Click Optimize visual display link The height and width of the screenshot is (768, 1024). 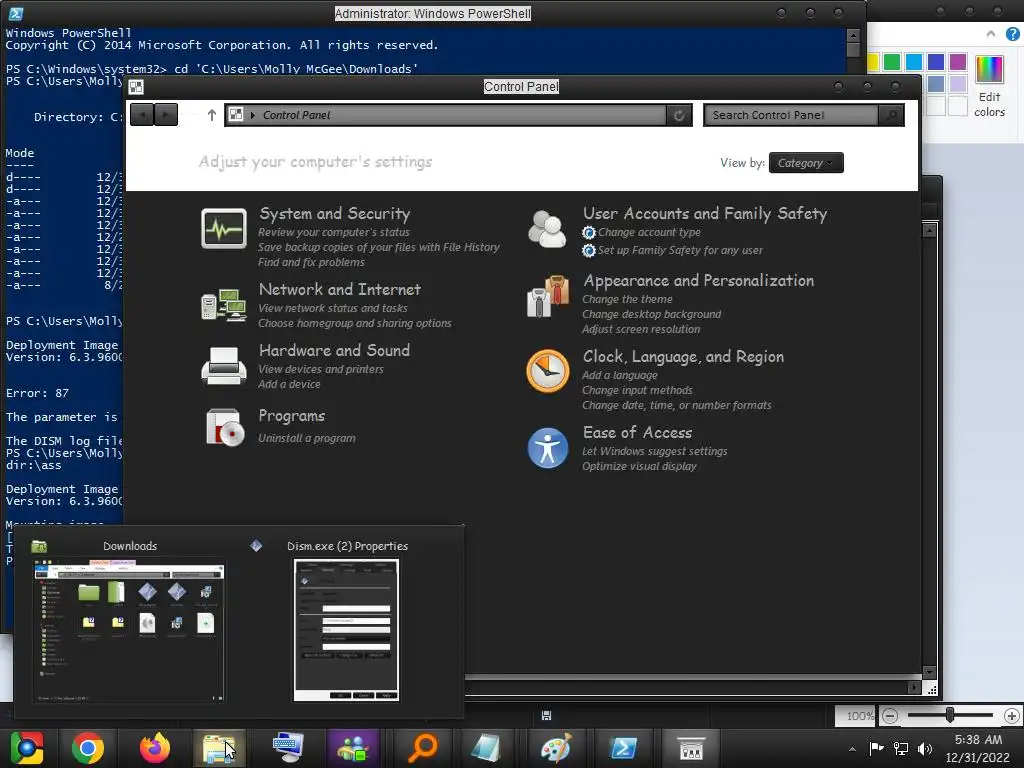click(639, 466)
